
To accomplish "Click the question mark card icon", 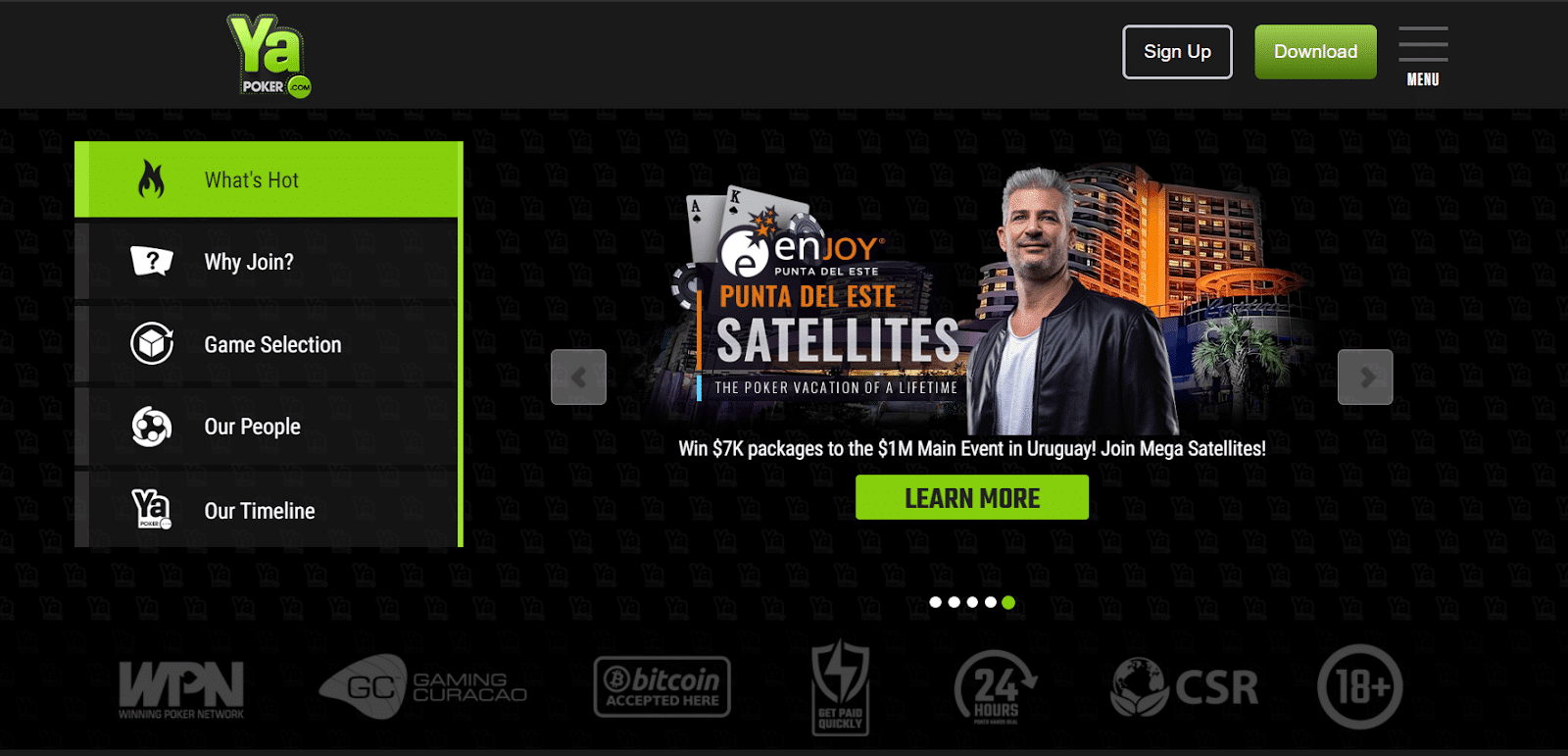I will point(152,261).
